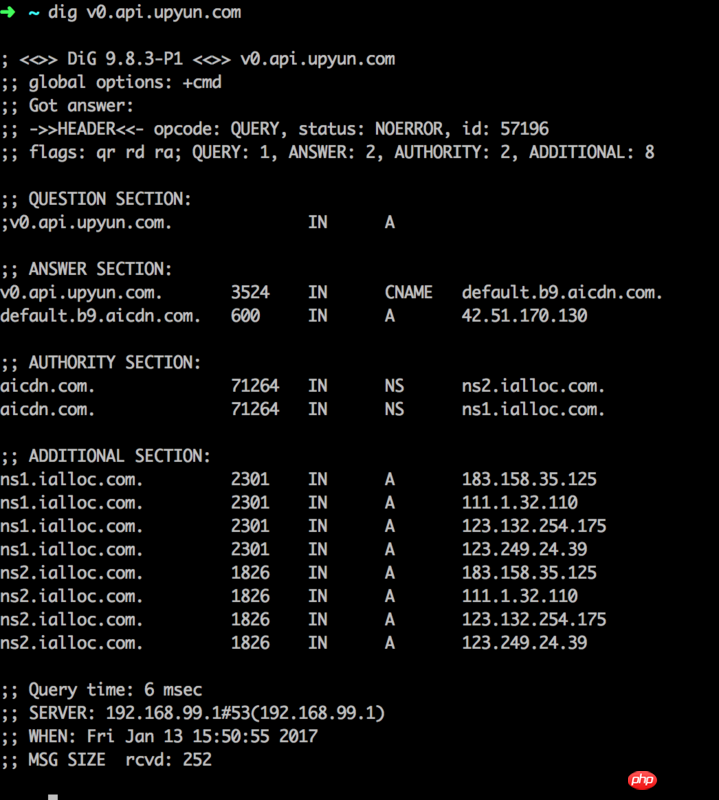This screenshot has width=719, height=800.
Task: Select 123.249.24.39 in the ns1.ialloc.com row
Action: (x=525, y=549)
